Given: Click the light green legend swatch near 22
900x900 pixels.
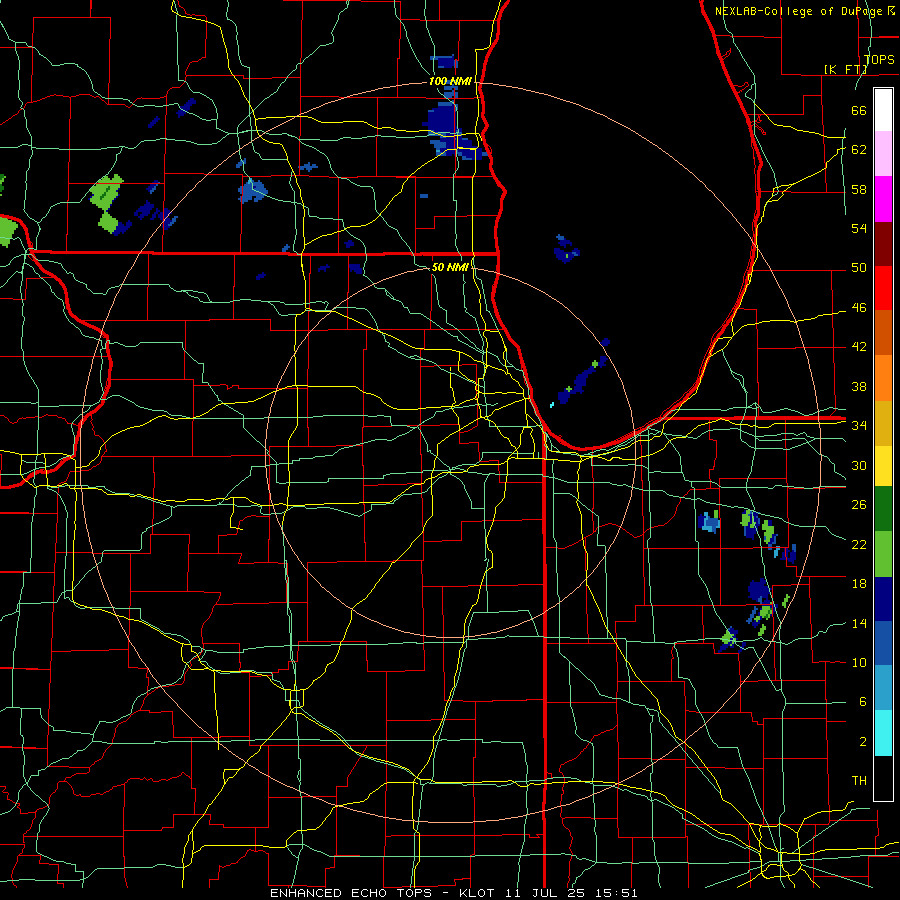Looking at the screenshot, I should coord(883,554).
